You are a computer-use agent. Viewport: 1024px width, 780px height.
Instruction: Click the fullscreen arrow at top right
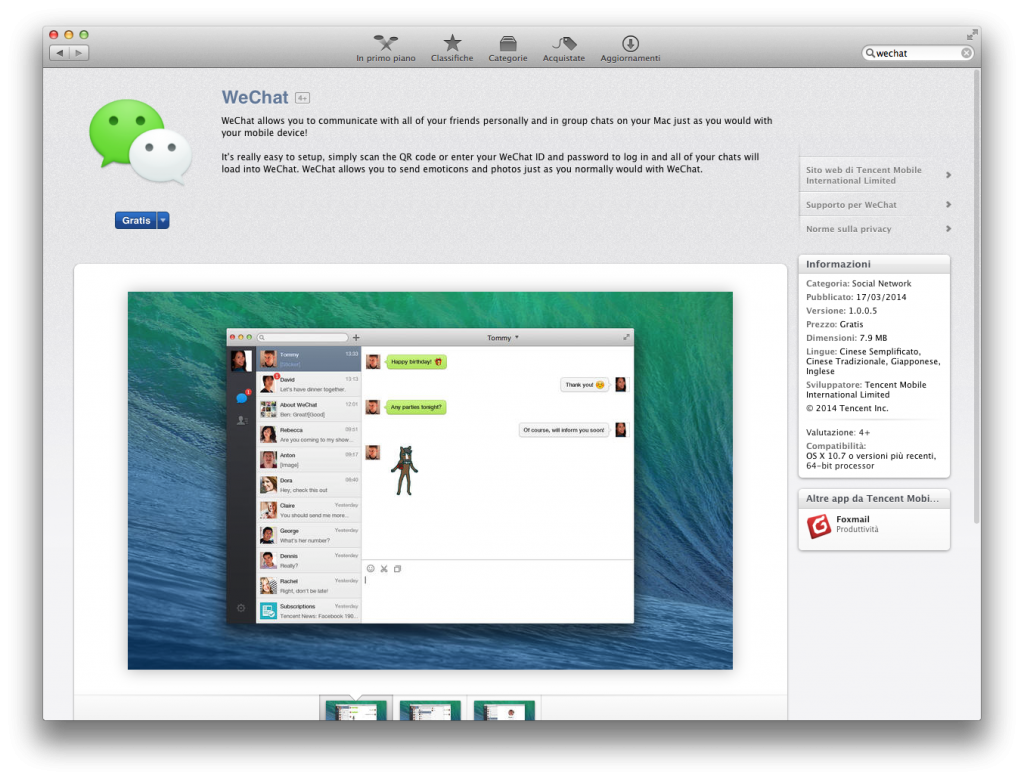[x=971, y=33]
